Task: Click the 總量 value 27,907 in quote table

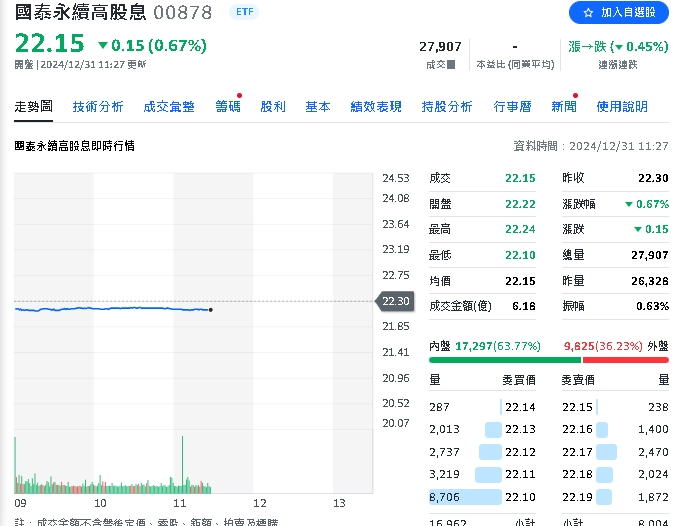Action: tap(650, 255)
